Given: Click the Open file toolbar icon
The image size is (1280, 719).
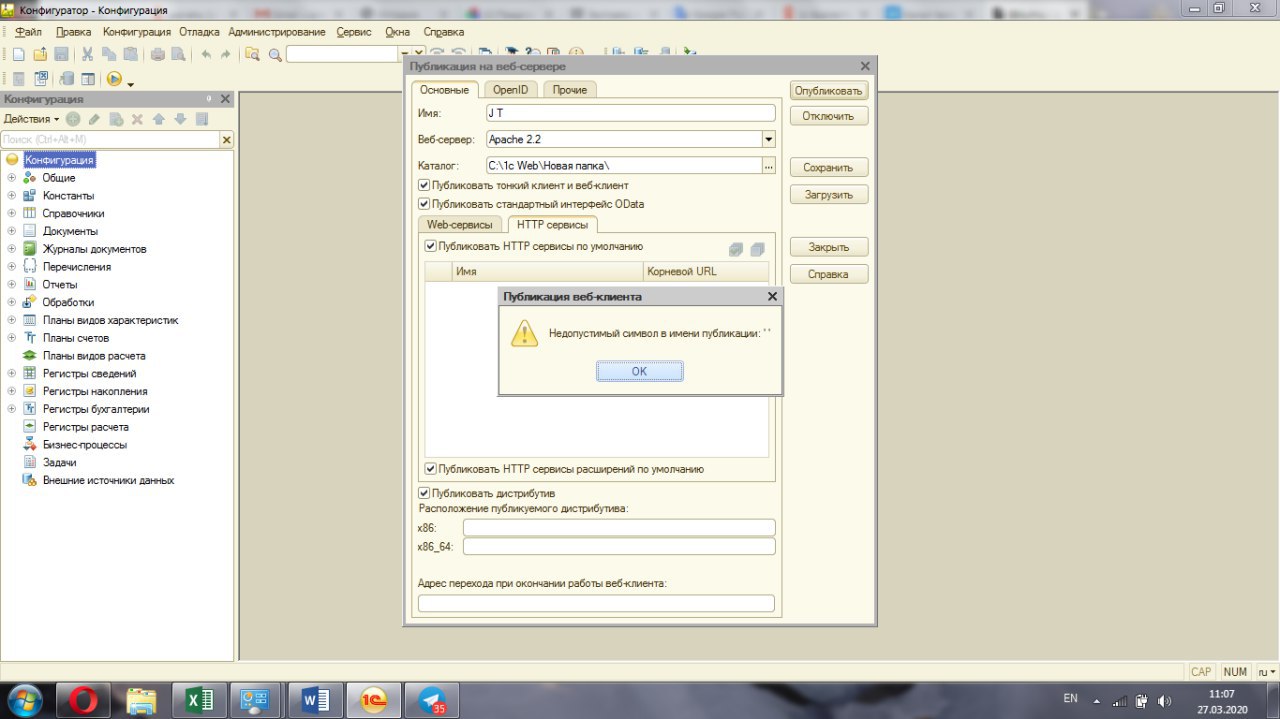Looking at the screenshot, I should [40, 54].
